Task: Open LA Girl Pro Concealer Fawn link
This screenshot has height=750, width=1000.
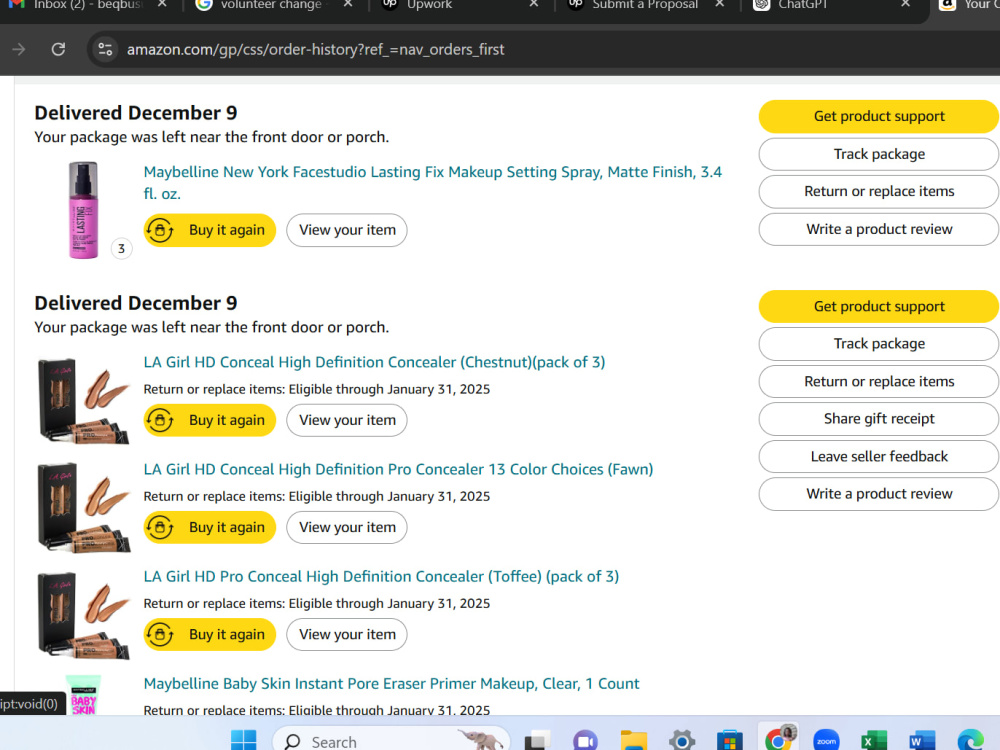Action: tap(398, 469)
